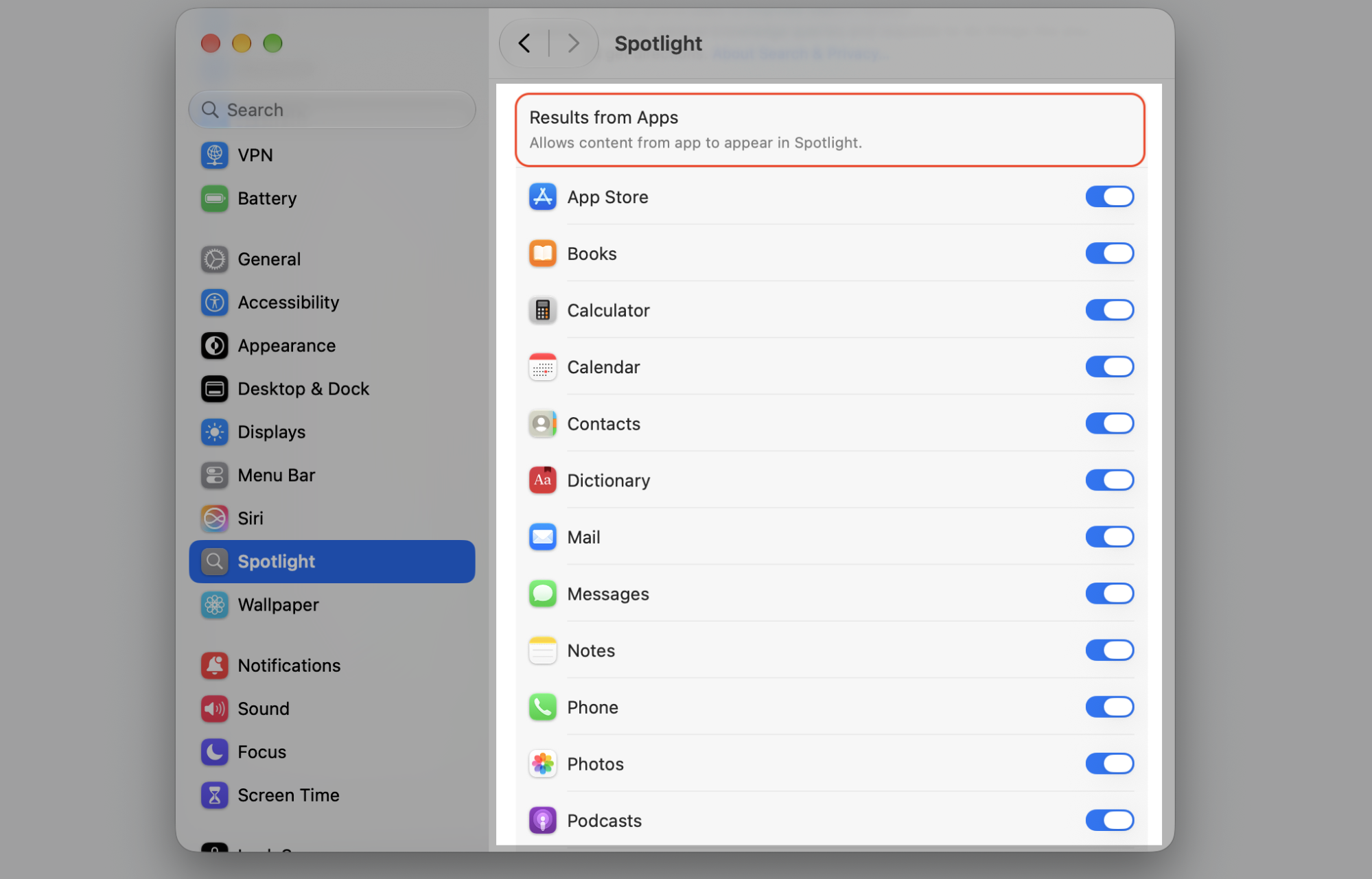The width and height of the screenshot is (1372, 879).
Task: Click the Calculator app icon
Action: pos(542,310)
